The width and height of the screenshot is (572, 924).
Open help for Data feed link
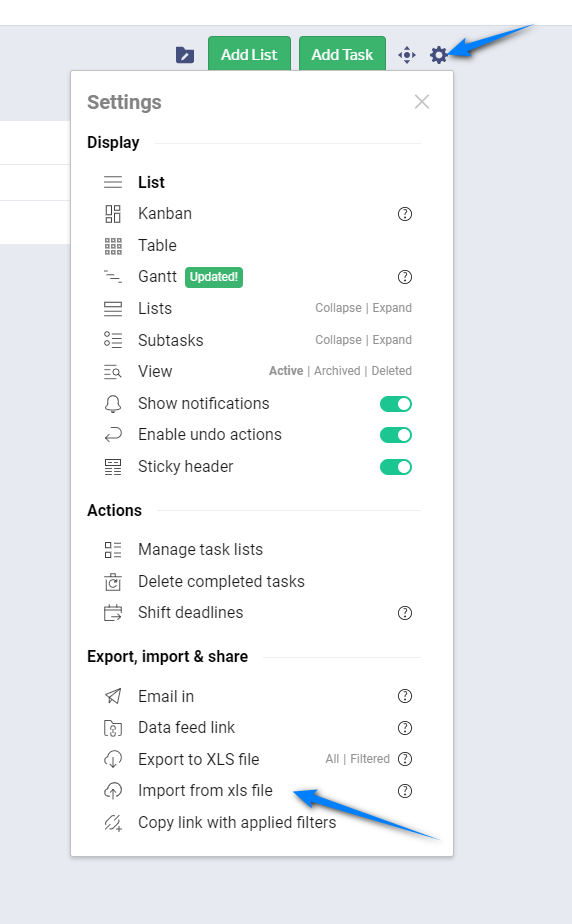click(405, 728)
